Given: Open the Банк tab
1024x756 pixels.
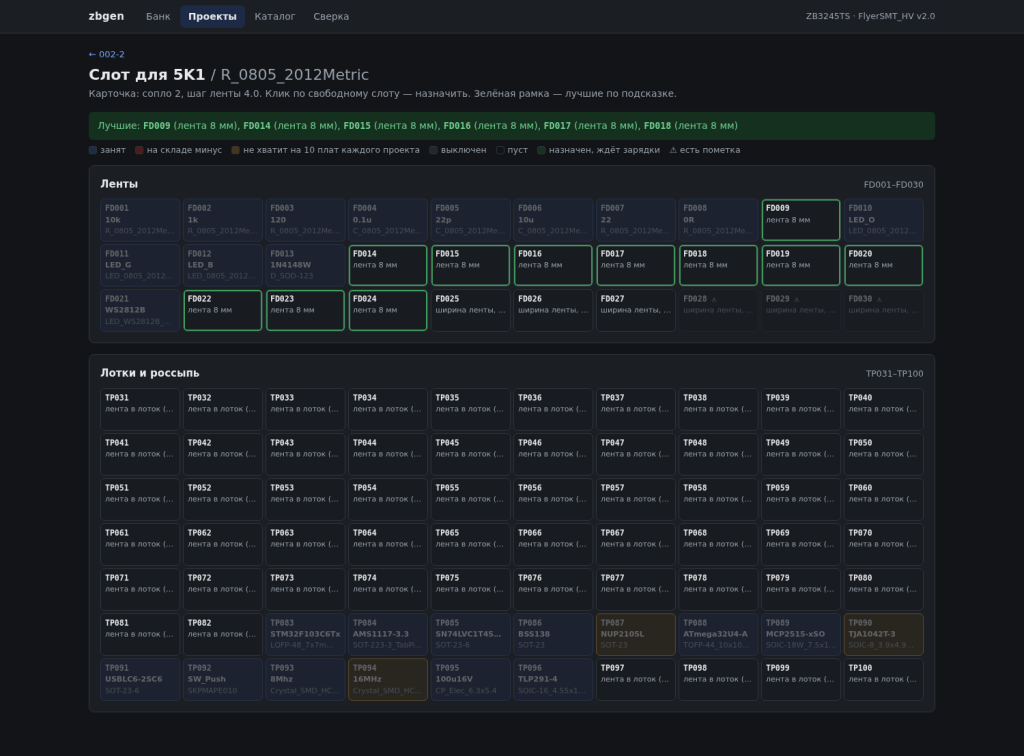Looking at the screenshot, I should coord(158,16).
